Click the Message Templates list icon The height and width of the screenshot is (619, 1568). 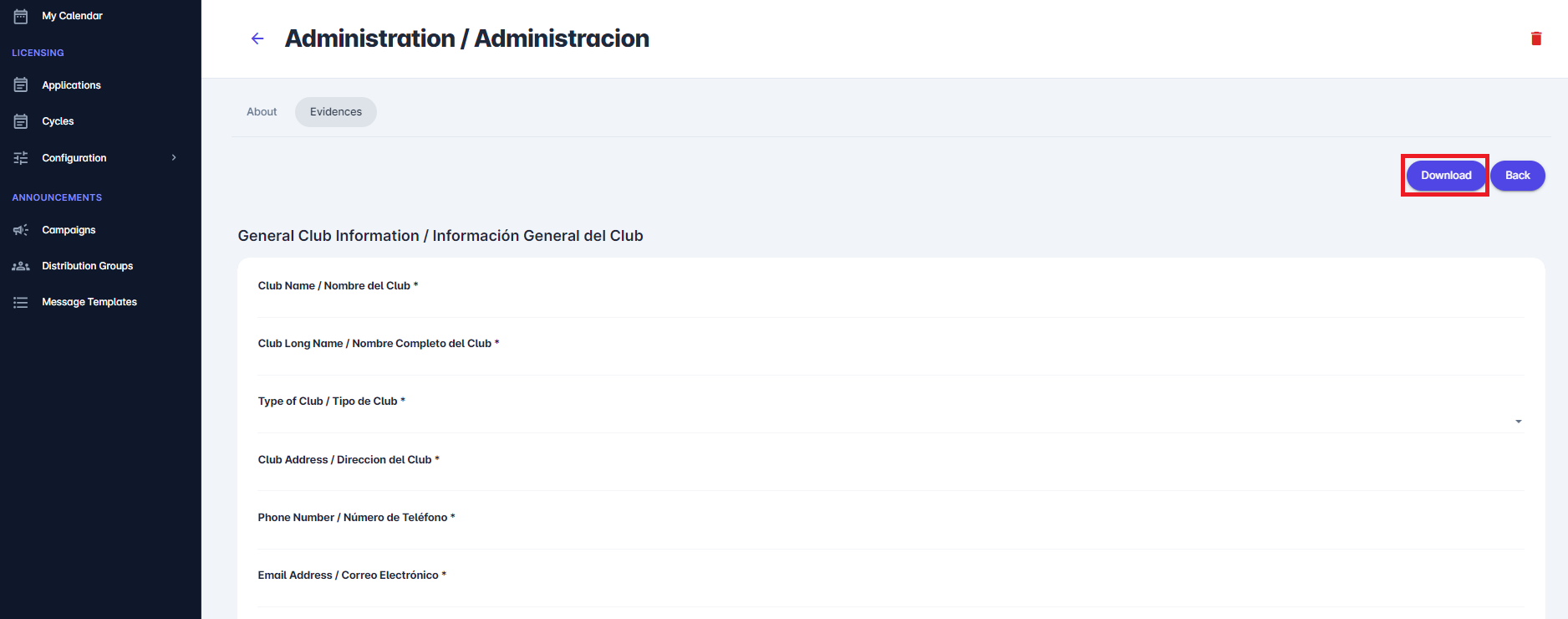coord(21,302)
